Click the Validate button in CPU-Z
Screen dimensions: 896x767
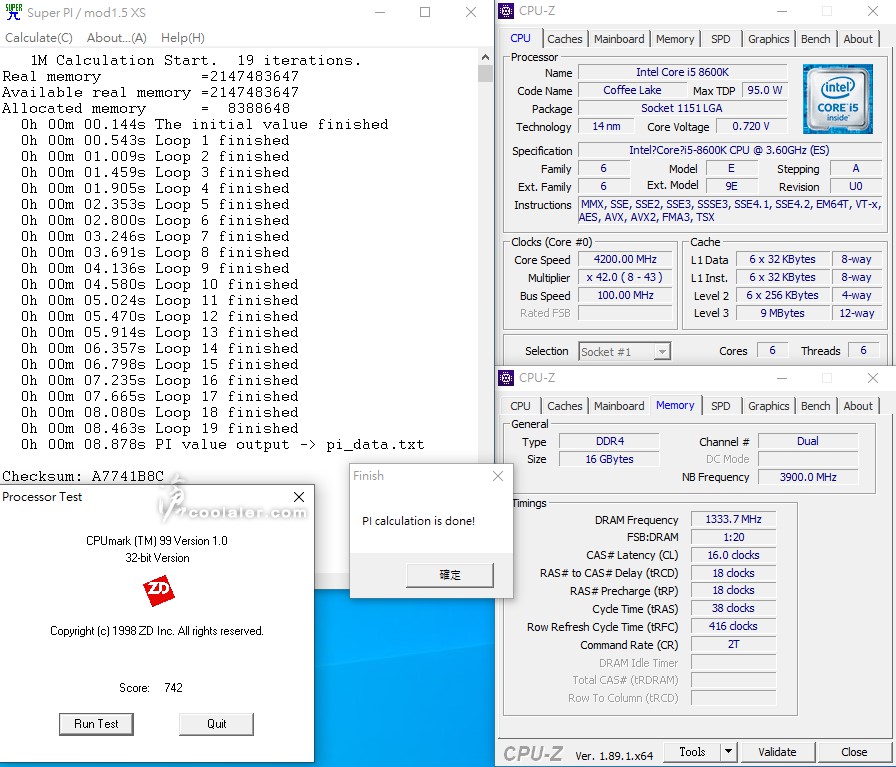pyautogui.click(x=777, y=752)
